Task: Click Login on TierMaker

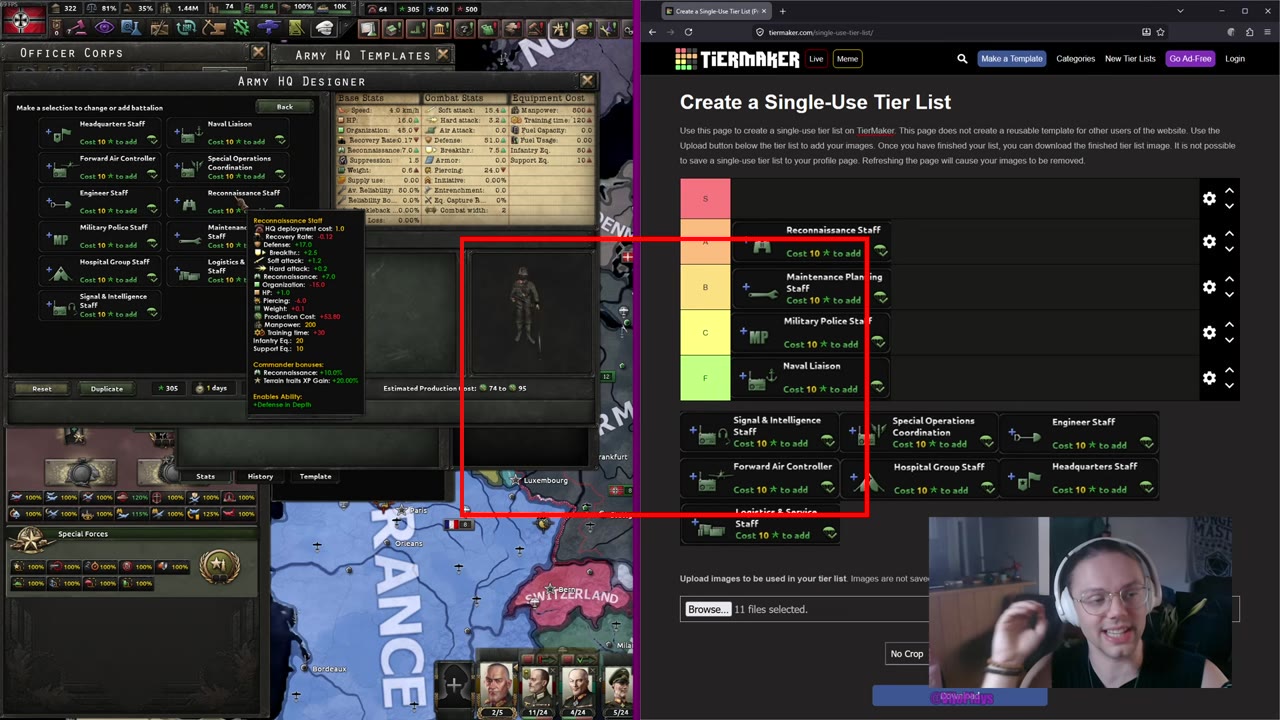Action: [x=1235, y=59]
